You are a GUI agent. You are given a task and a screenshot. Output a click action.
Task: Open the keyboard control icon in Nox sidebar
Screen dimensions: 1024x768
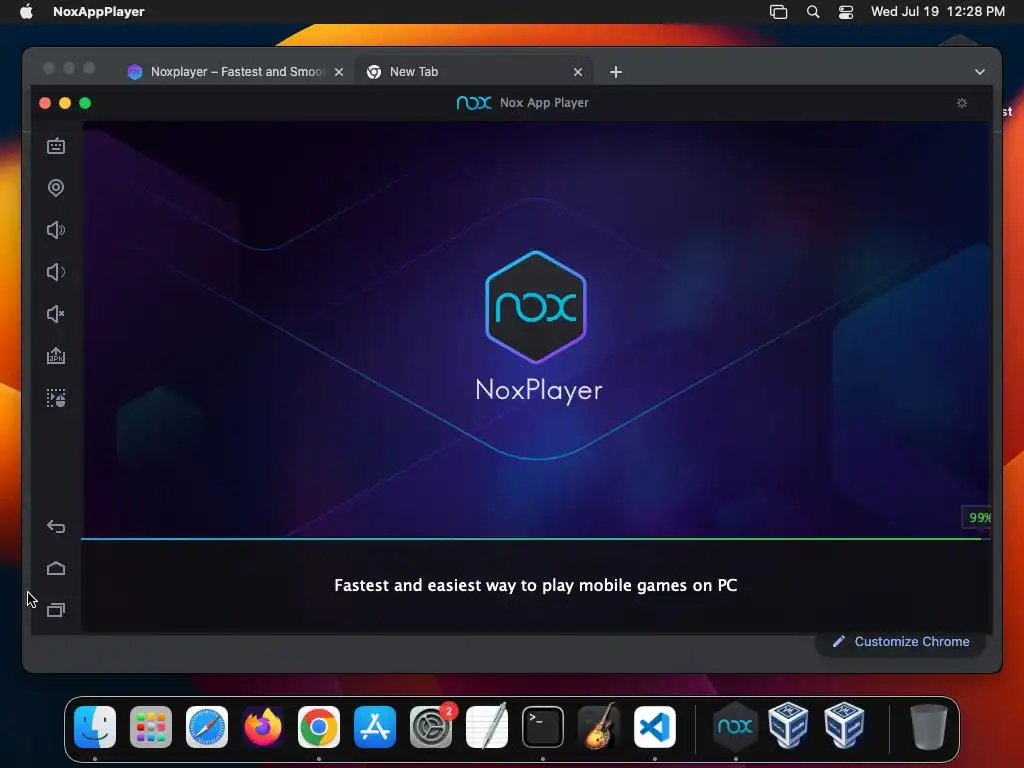(x=56, y=146)
